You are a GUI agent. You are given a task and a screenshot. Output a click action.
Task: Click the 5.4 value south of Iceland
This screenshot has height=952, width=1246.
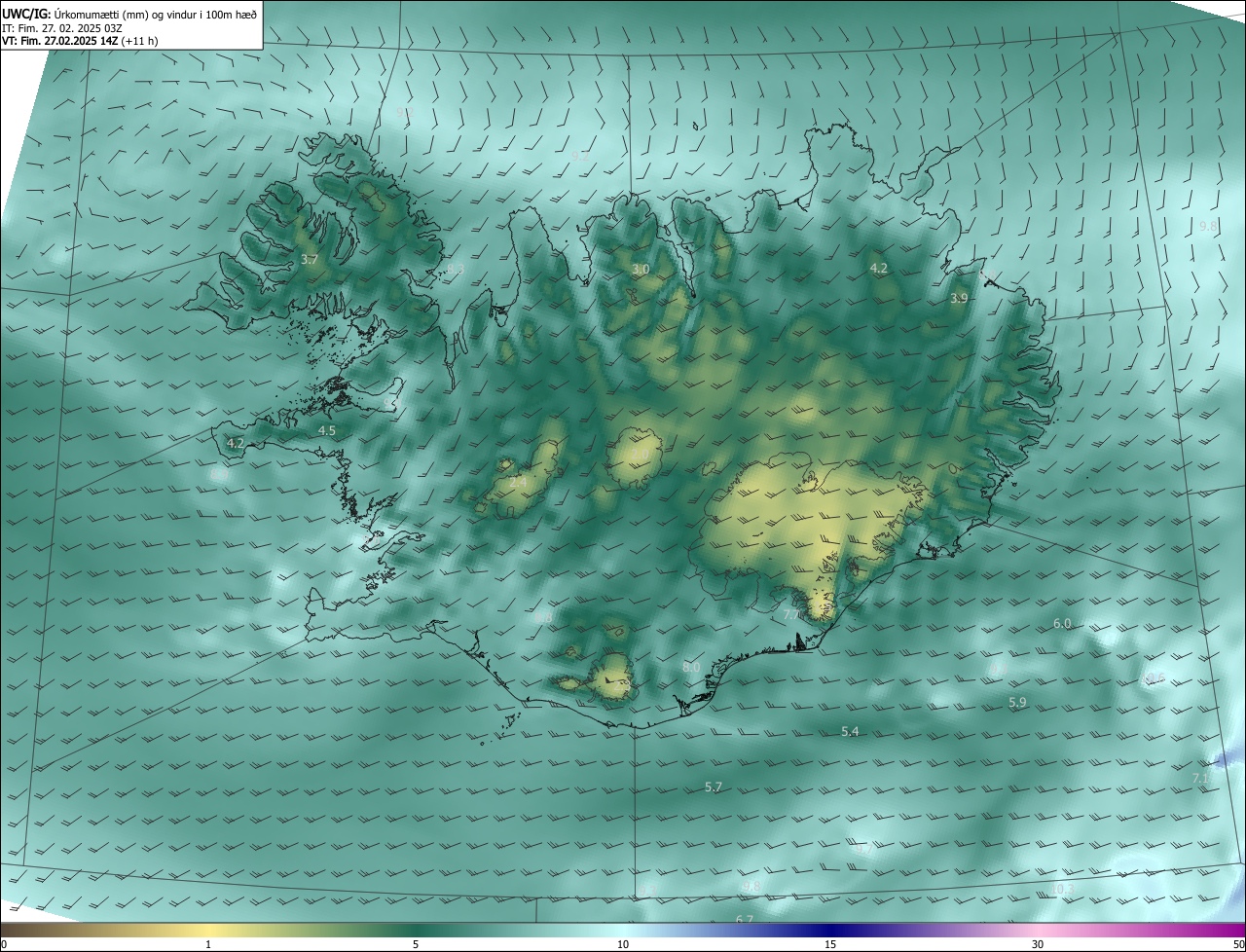pyautogui.click(x=850, y=731)
